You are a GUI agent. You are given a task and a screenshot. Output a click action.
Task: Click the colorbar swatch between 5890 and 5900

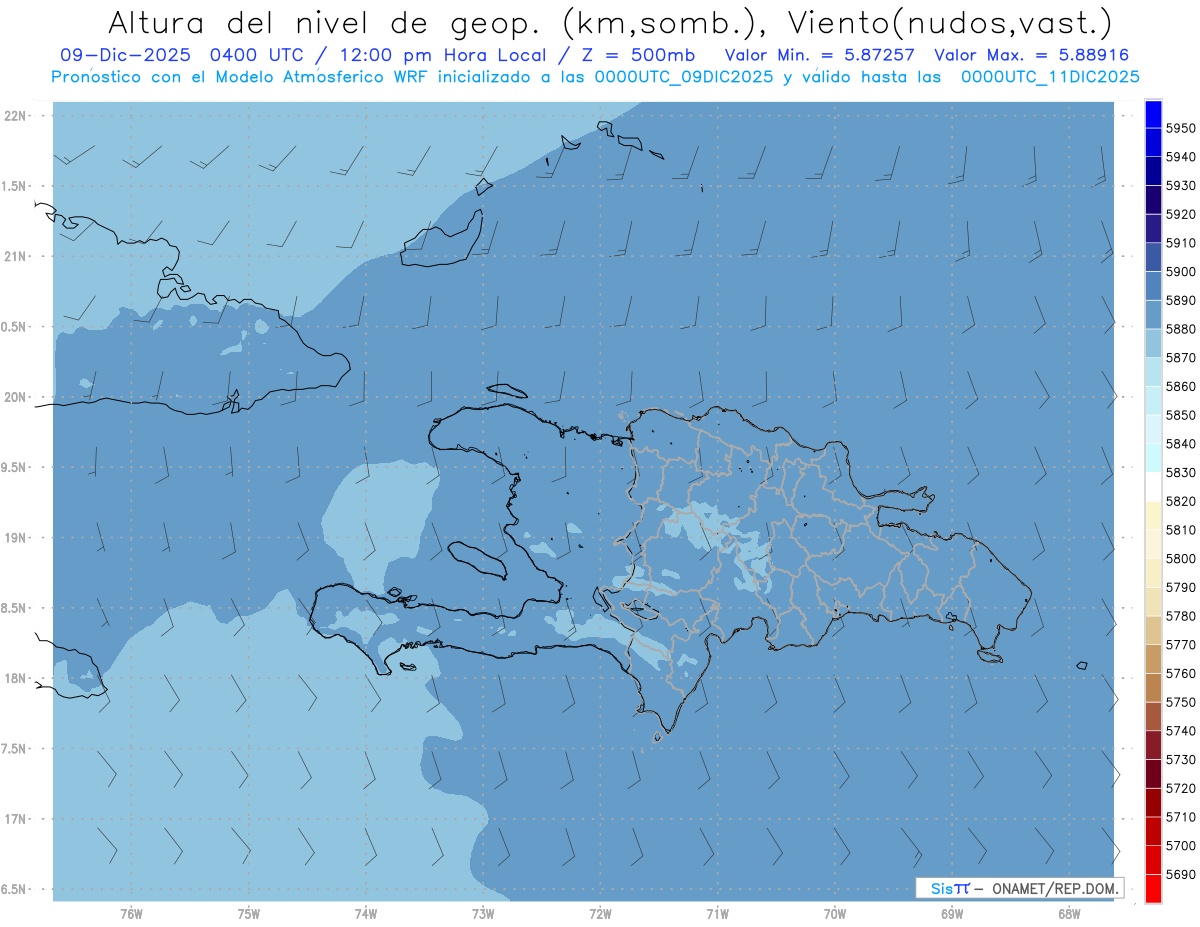coord(1153,286)
